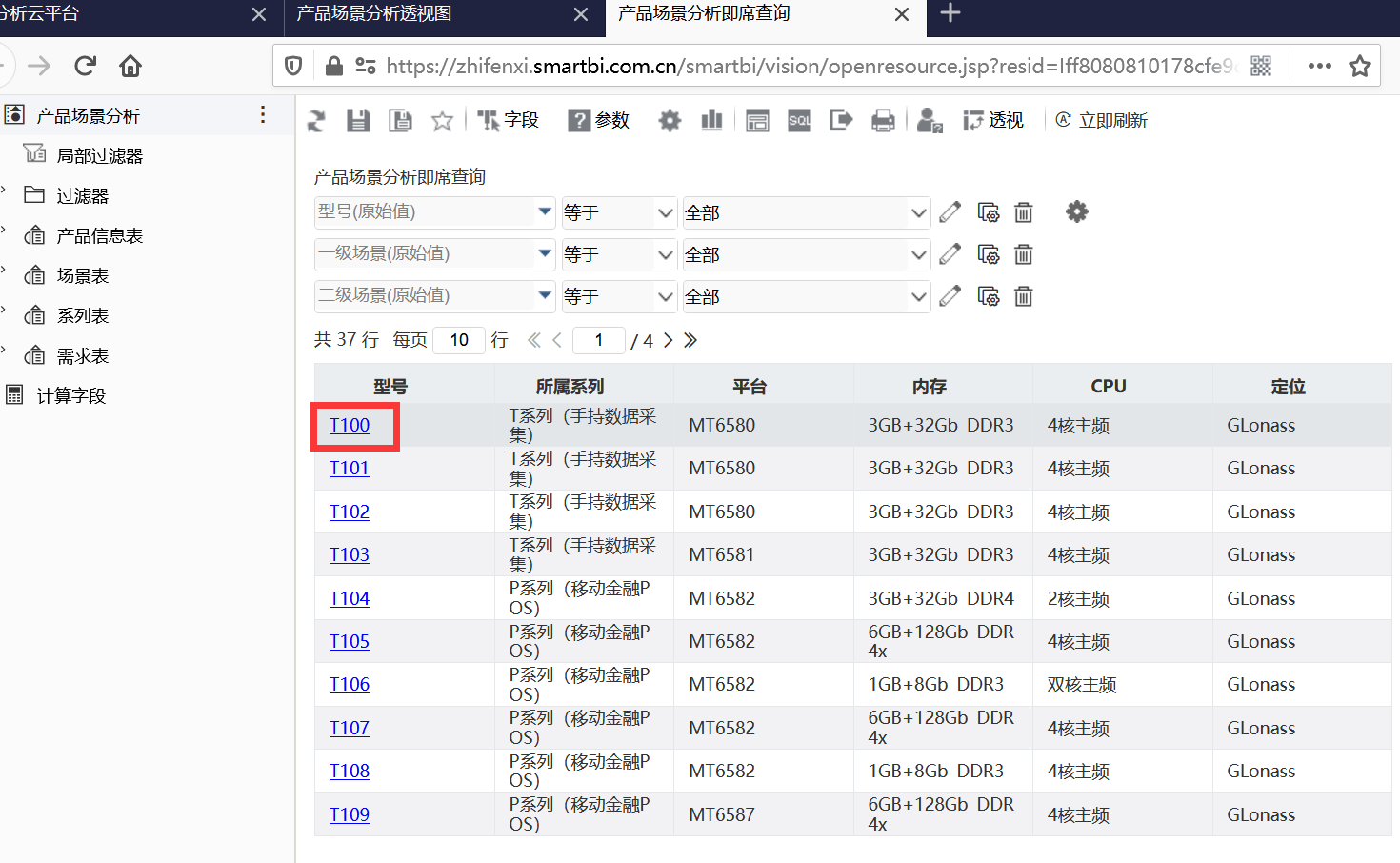Click the rows-per-page input field

(459, 340)
